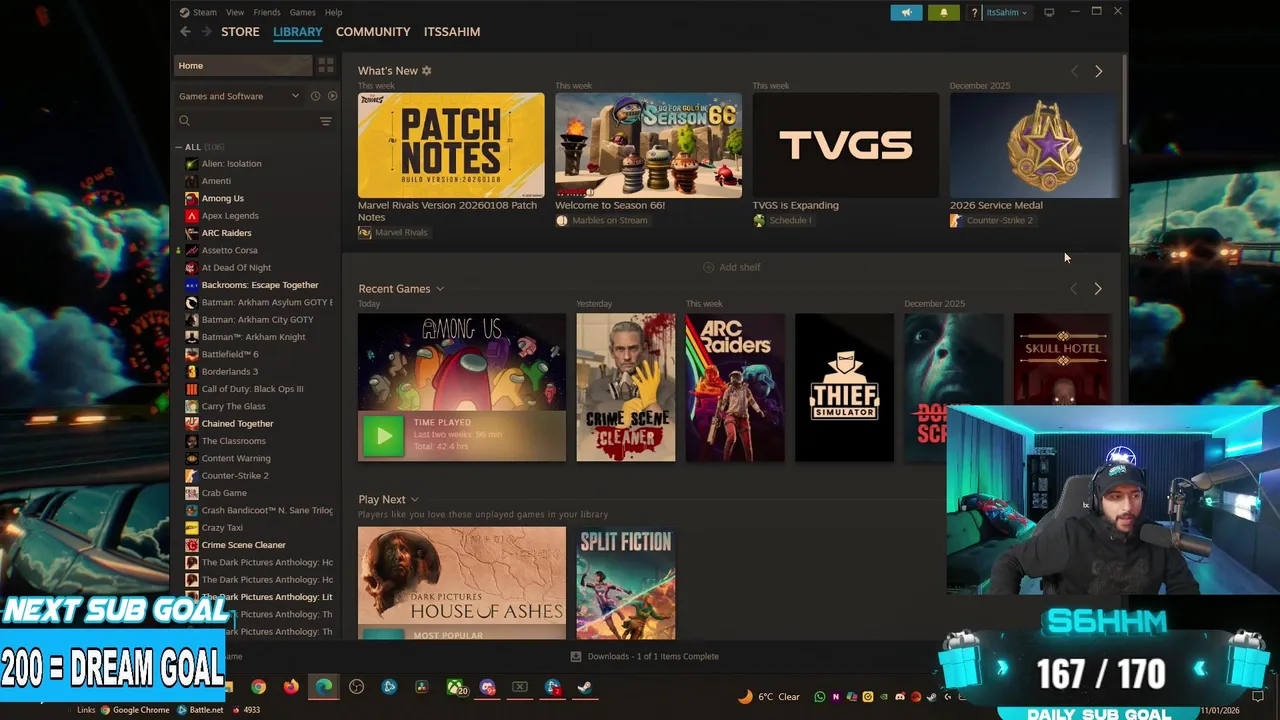Go back with the Steam back arrow
The height and width of the screenshot is (720, 1280).
click(x=185, y=32)
